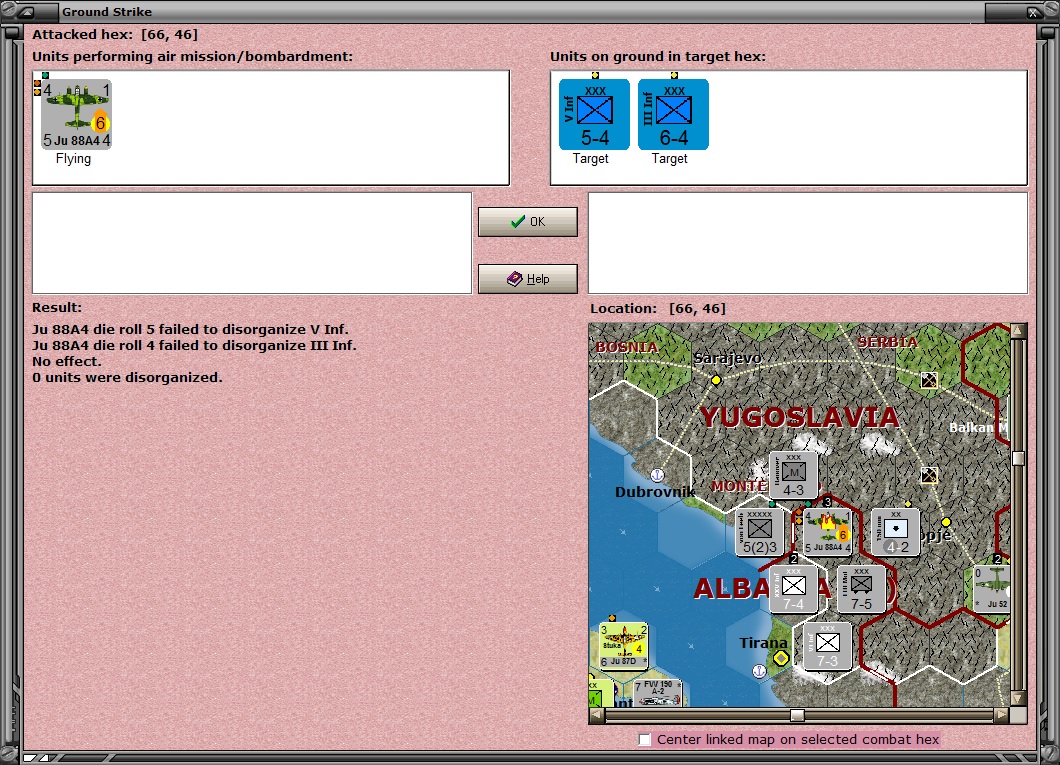Select the III Inf 6-4 target unit

pyautogui.click(x=673, y=114)
